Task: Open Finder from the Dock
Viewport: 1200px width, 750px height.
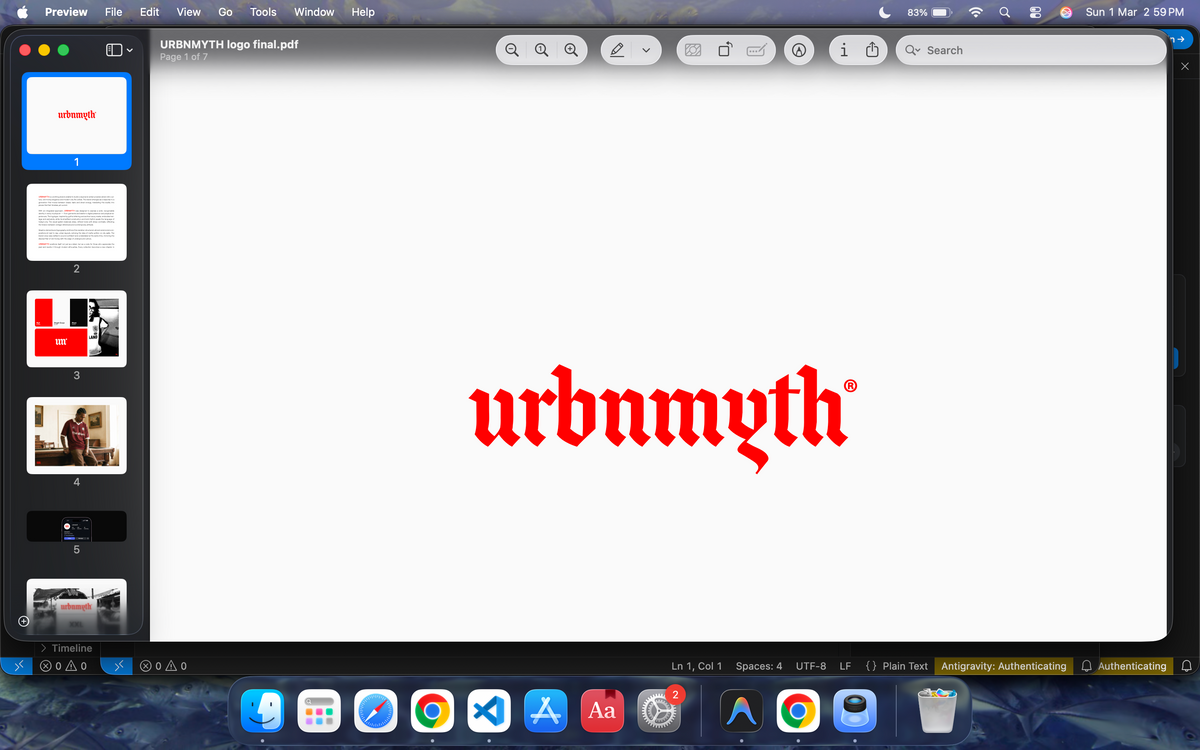Action: (263, 711)
